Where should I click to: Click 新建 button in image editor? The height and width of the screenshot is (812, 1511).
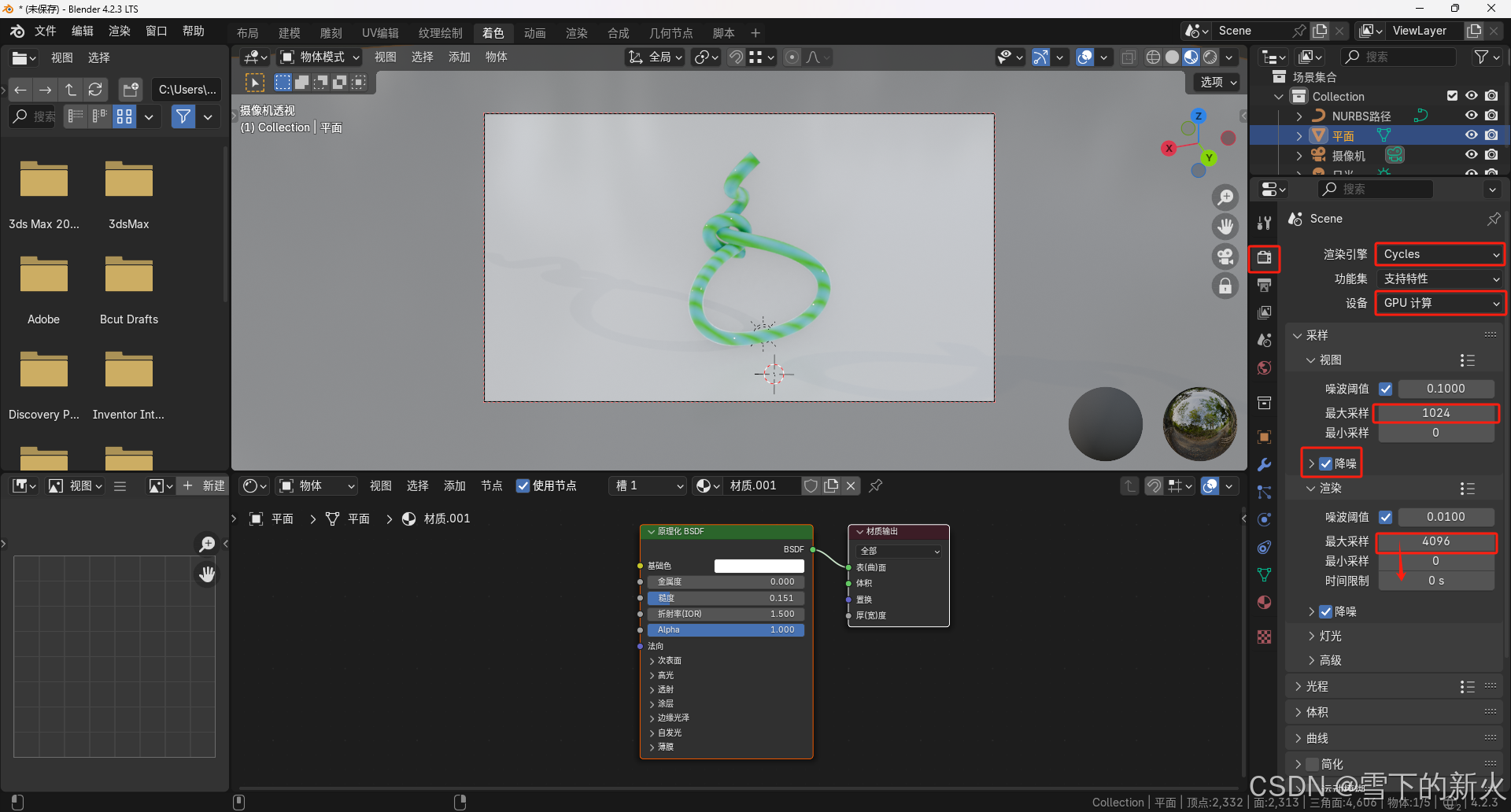click(x=204, y=485)
